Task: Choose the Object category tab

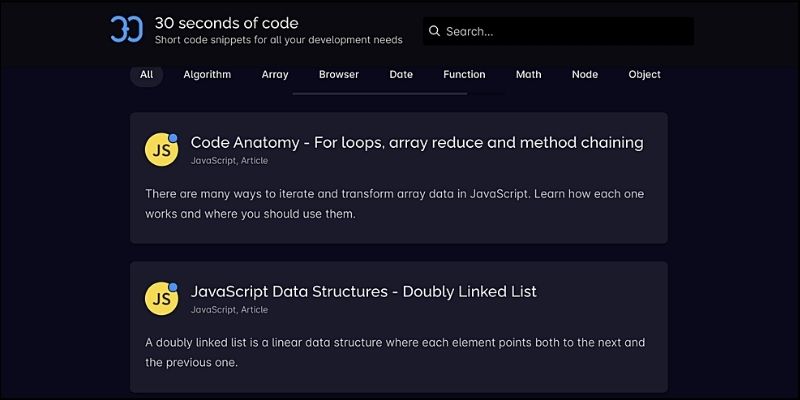Action: pos(644,74)
